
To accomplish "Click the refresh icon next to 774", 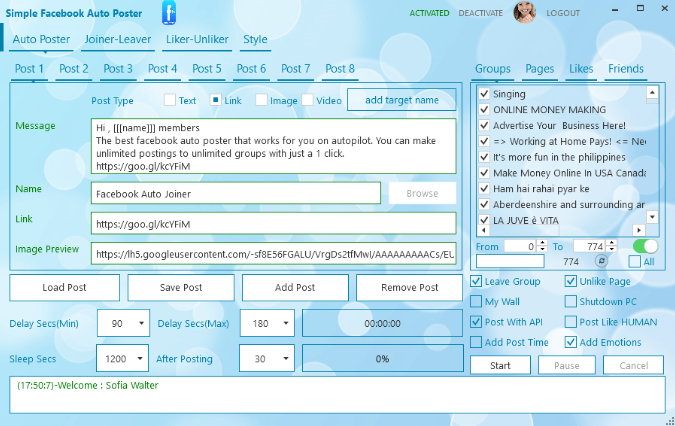I will click(601, 261).
